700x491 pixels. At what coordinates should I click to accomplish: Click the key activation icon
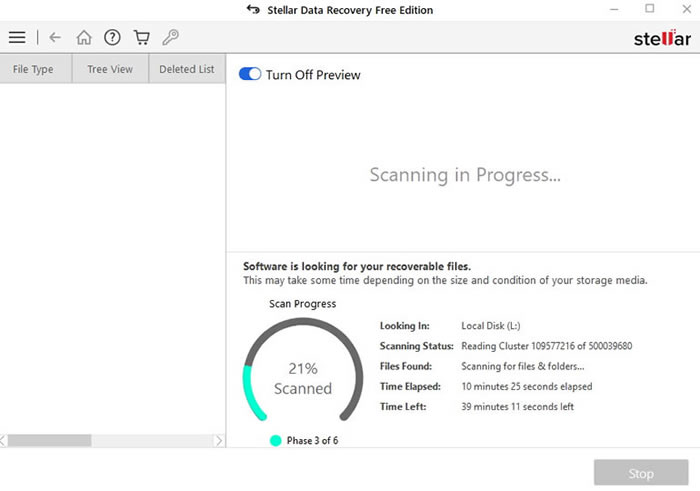point(170,38)
